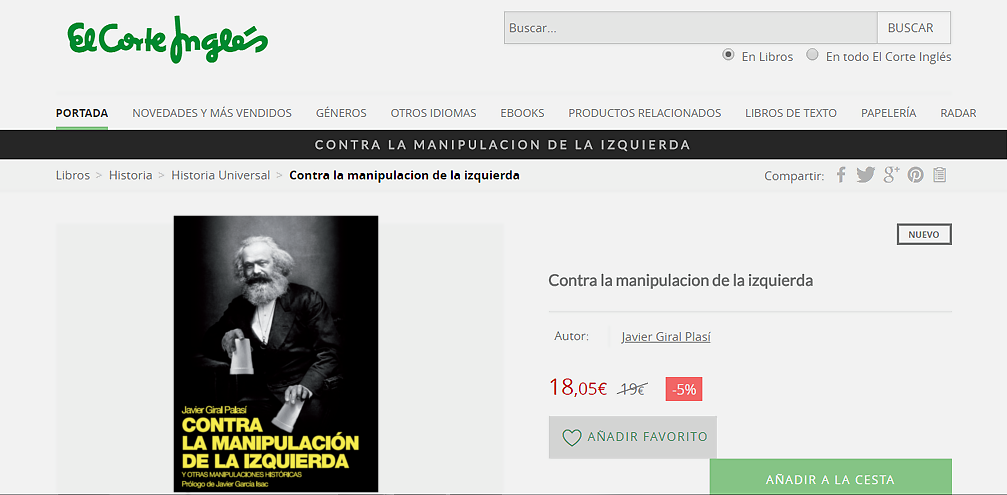Focus the Buscar search field

click(690, 28)
